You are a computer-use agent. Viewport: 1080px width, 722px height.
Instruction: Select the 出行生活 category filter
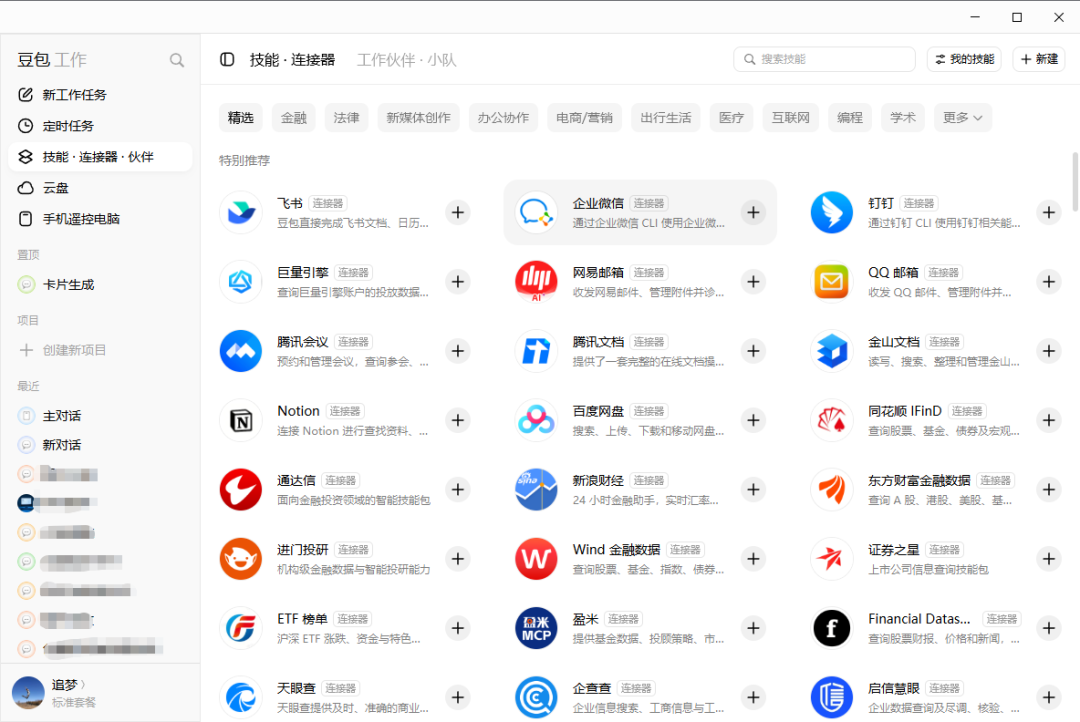pyautogui.click(x=665, y=118)
